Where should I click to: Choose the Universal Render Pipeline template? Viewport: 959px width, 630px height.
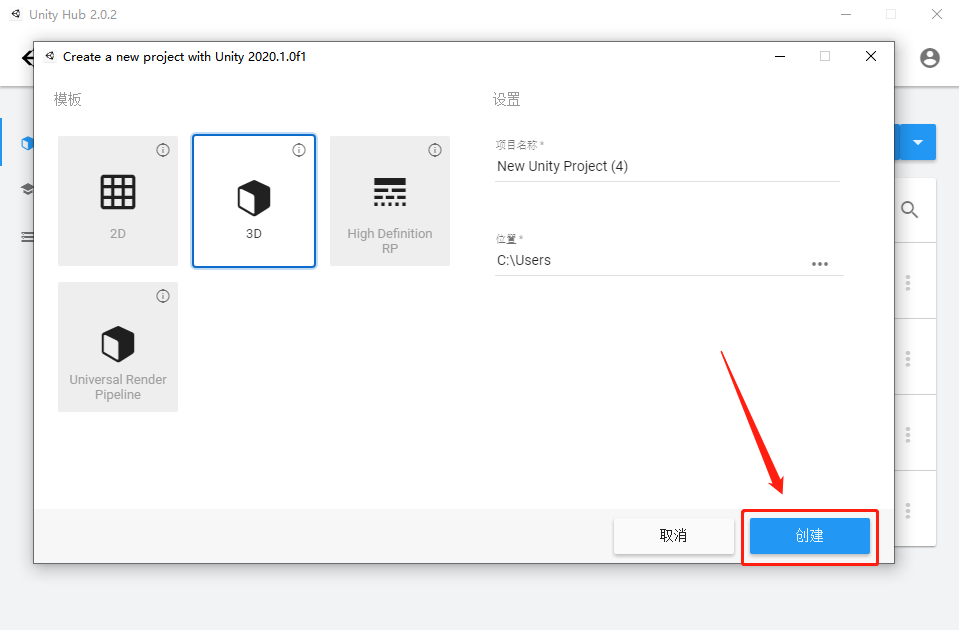click(118, 347)
